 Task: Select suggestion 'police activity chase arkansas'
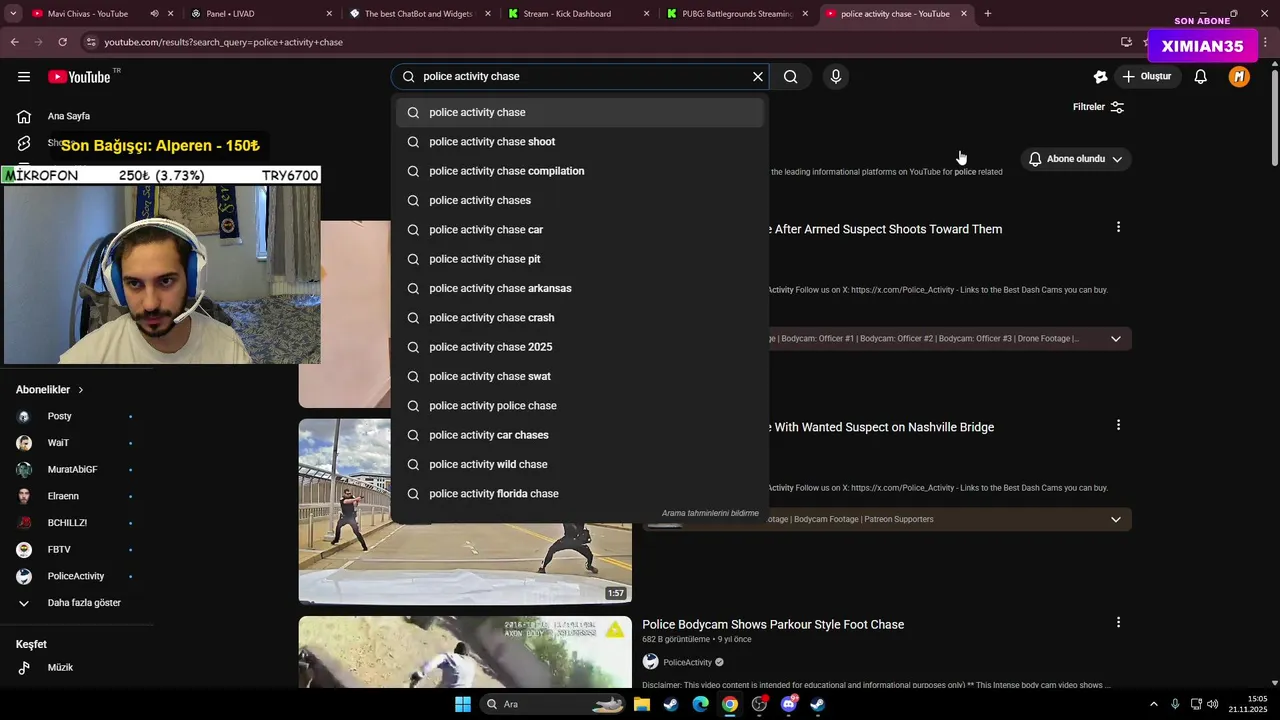[x=580, y=288]
